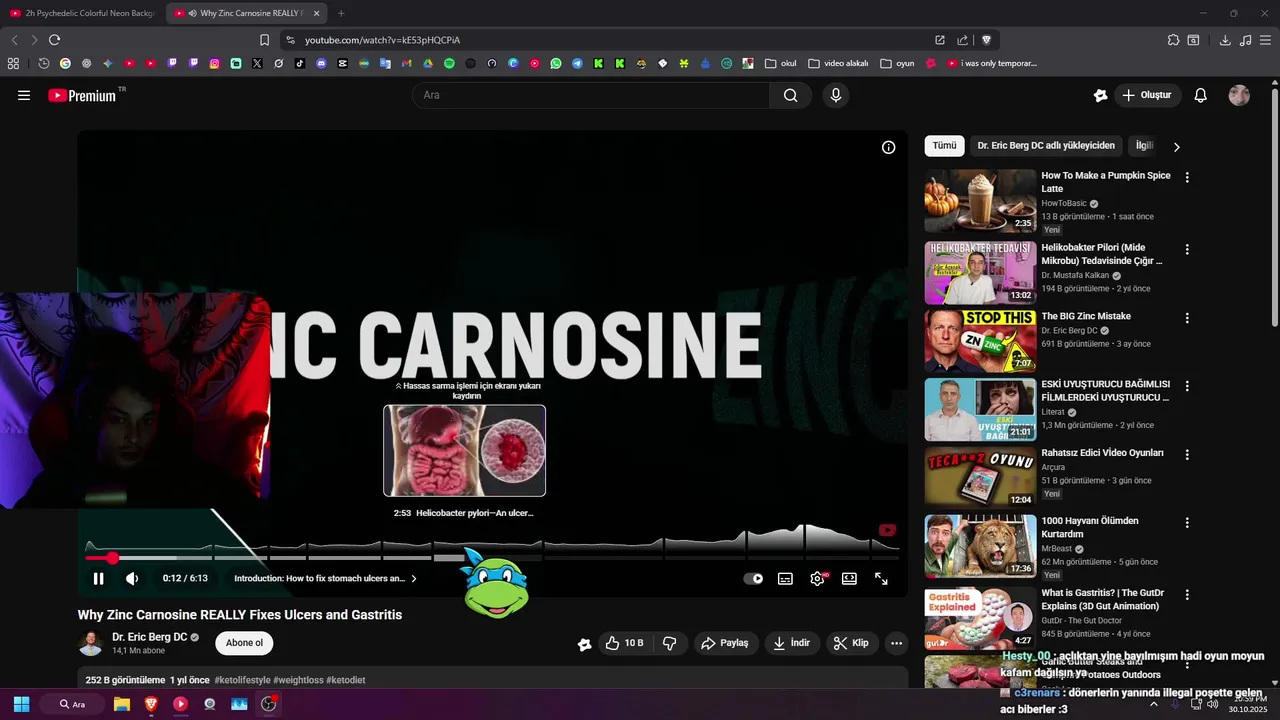Open options for Helikobakter Pilori video
The height and width of the screenshot is (720, 1280).
point(1187,249)
